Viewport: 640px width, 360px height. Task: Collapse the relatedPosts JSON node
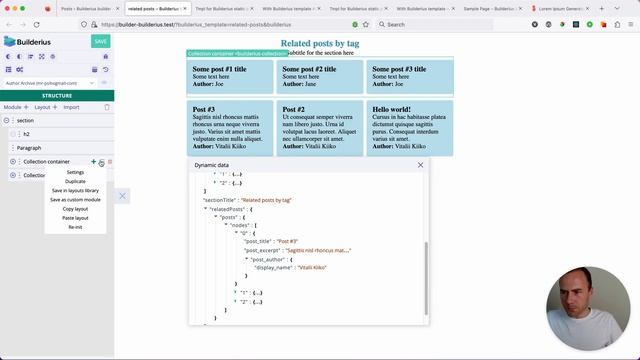(206, 209)
